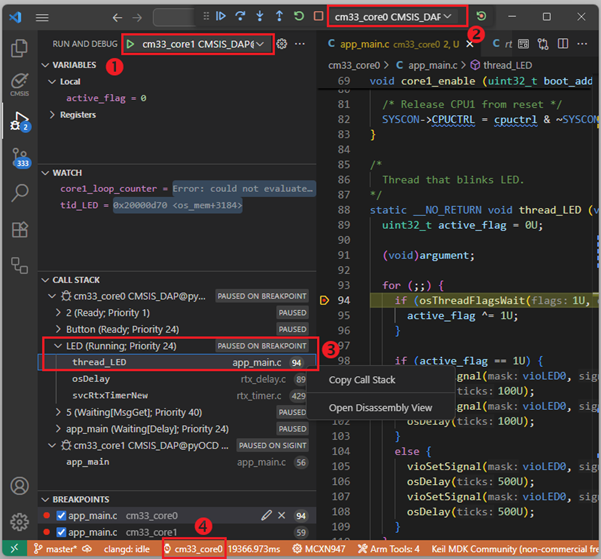Screen dimensions: 601x559
Task: Stop debugging with the red square
Action: click(318, 17)
